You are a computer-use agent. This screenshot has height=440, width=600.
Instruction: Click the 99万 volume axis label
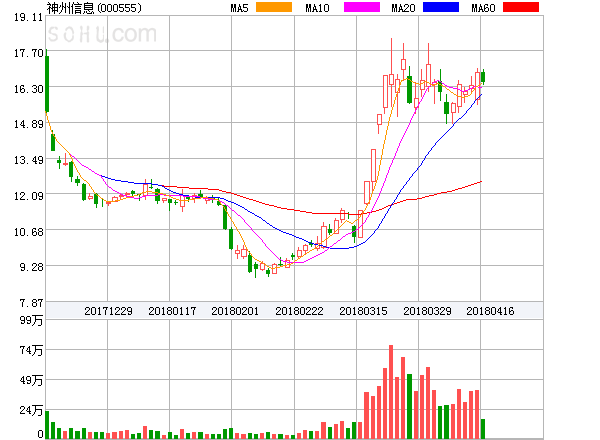[x=31, y=320]
